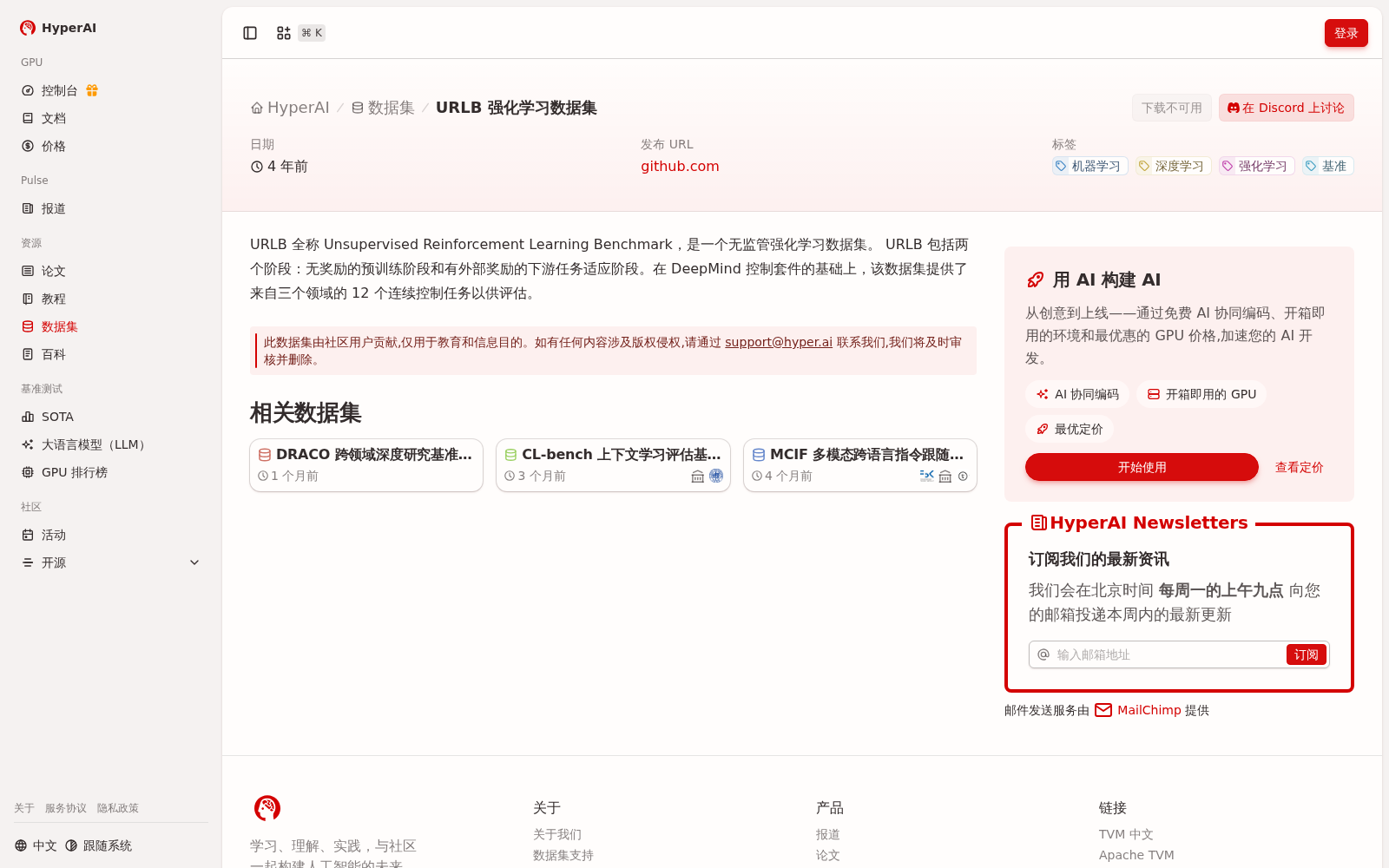Image resolution: width=1389 pixels, height=868 pixels.
Task: Open 隐私政策 in the sidebar footer
Action: point(118,808)
